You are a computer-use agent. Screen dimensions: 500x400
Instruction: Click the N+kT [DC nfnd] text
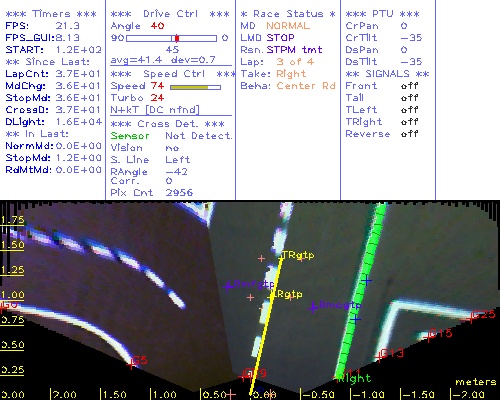pyautogui.click(x=155, y=110)
